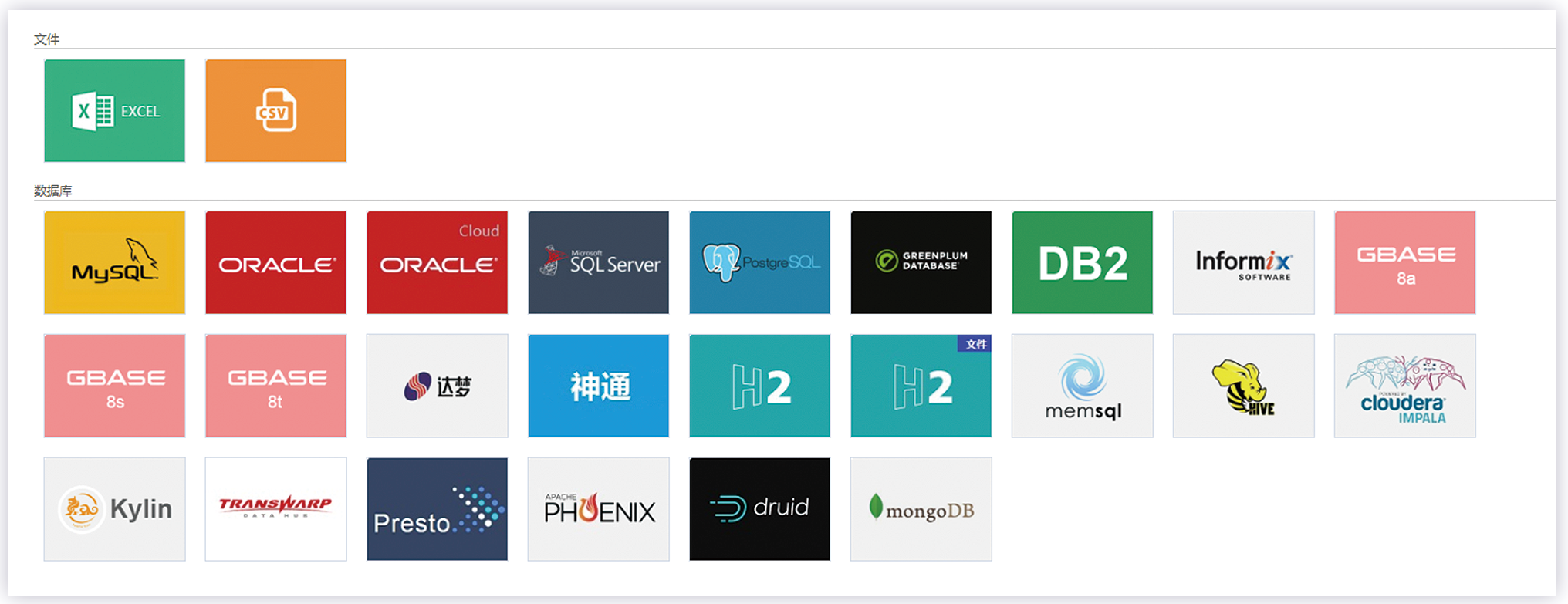Select the Hive bee logo tile
The image size is (1568, 604).
pos(1243,386)
